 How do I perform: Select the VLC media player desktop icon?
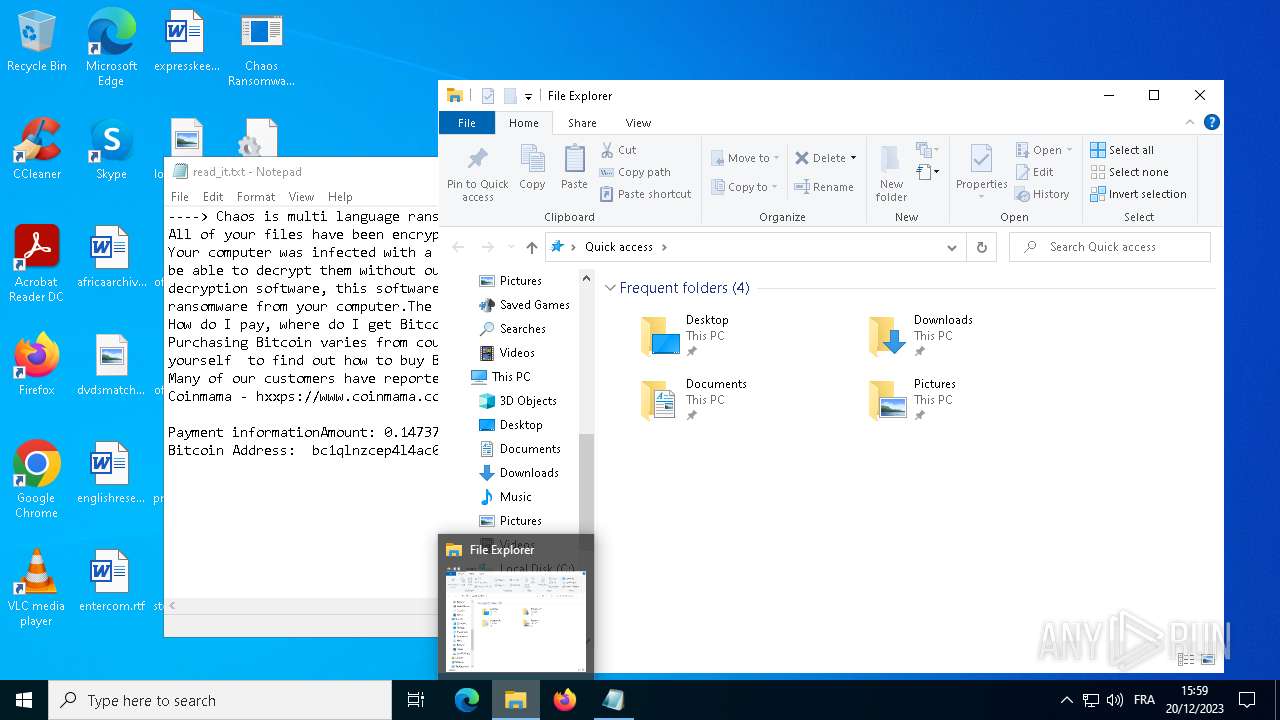[37, 588]
